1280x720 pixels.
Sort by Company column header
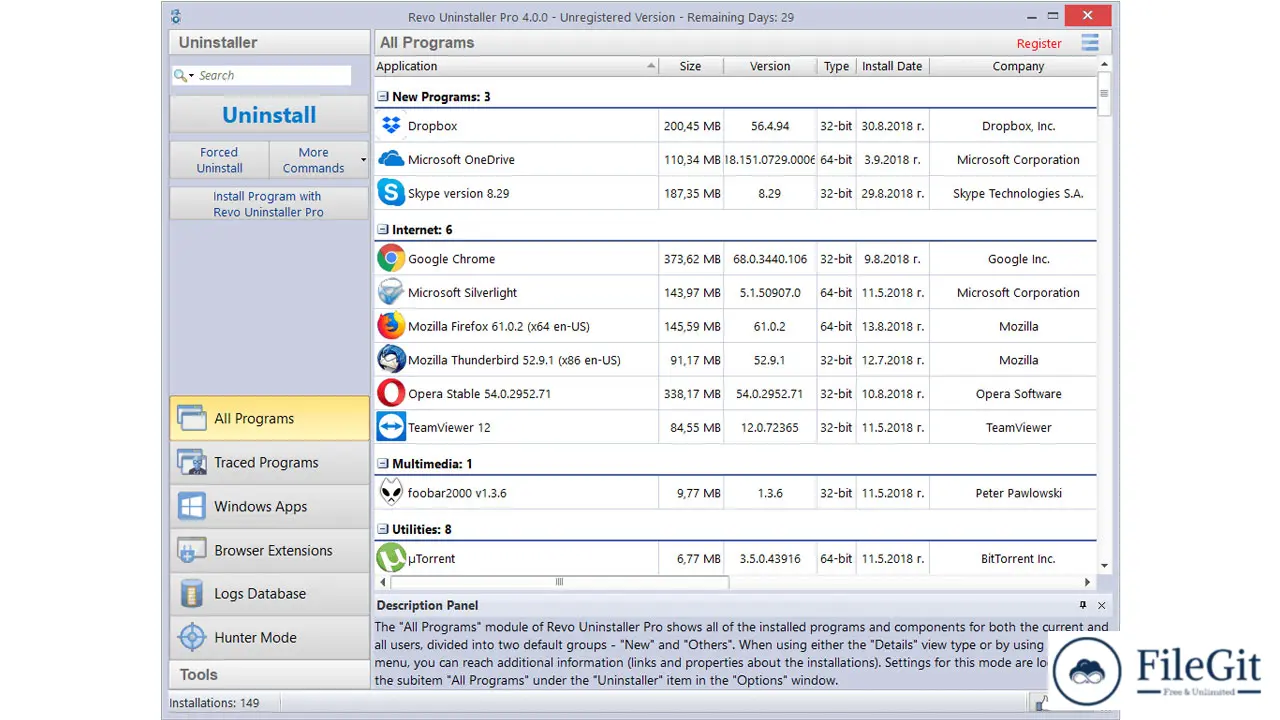(1018, 66)
